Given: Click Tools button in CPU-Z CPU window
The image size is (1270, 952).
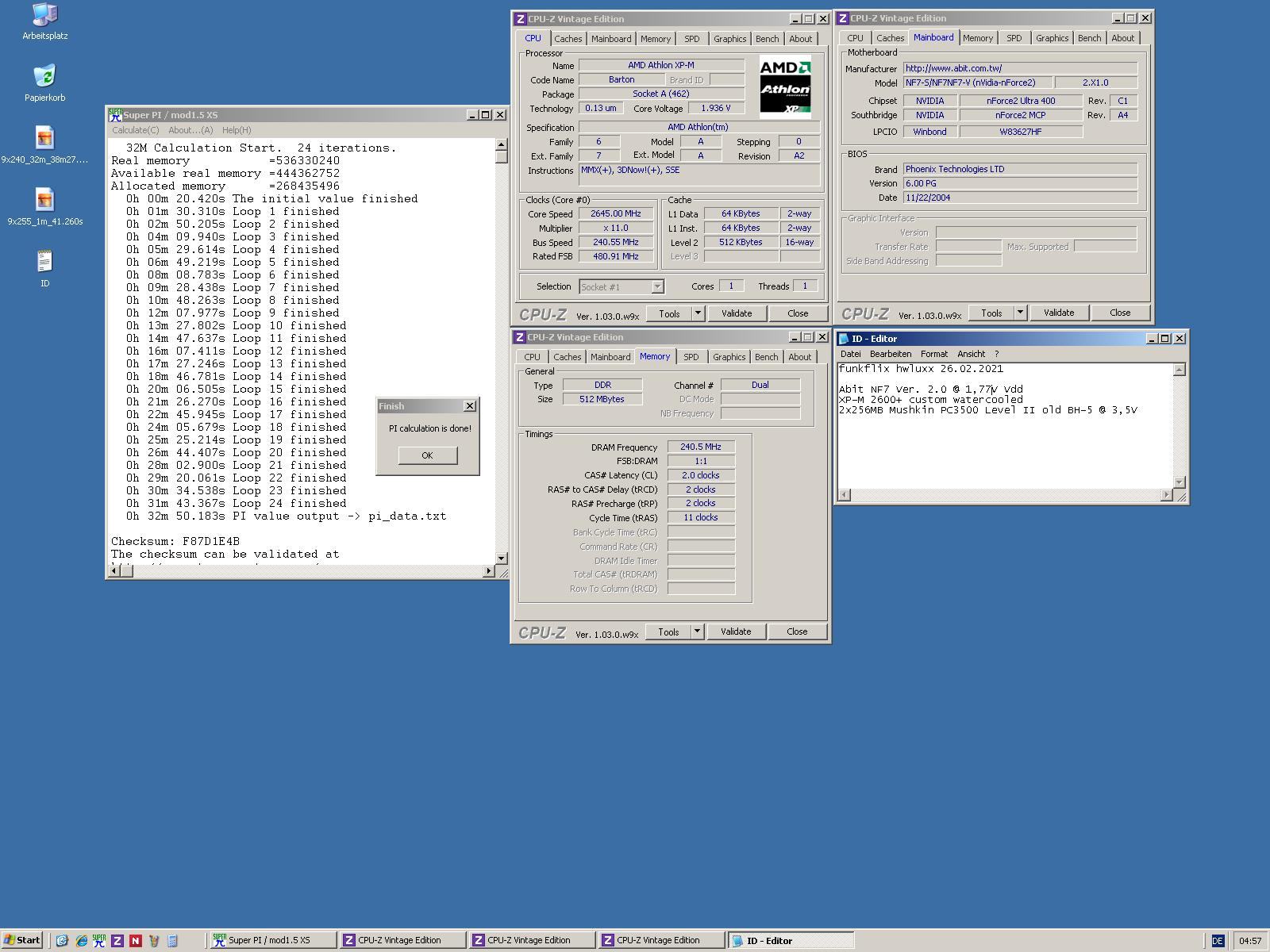Looking at the screenshot, I should [x=669, y=313].
